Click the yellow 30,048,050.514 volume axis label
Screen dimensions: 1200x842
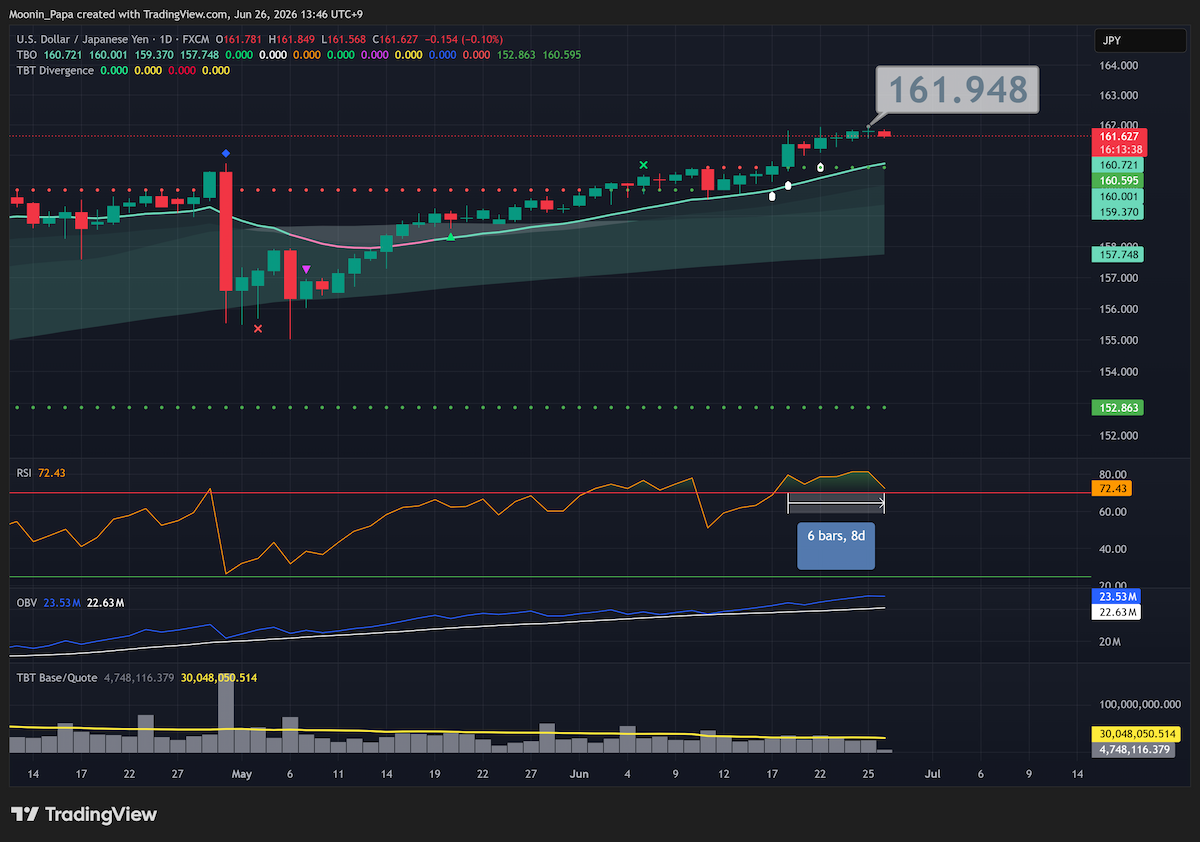coord(1138,735)
